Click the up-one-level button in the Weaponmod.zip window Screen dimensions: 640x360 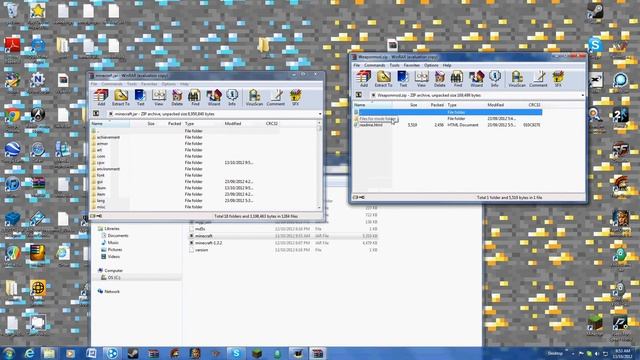click(359, 95)
